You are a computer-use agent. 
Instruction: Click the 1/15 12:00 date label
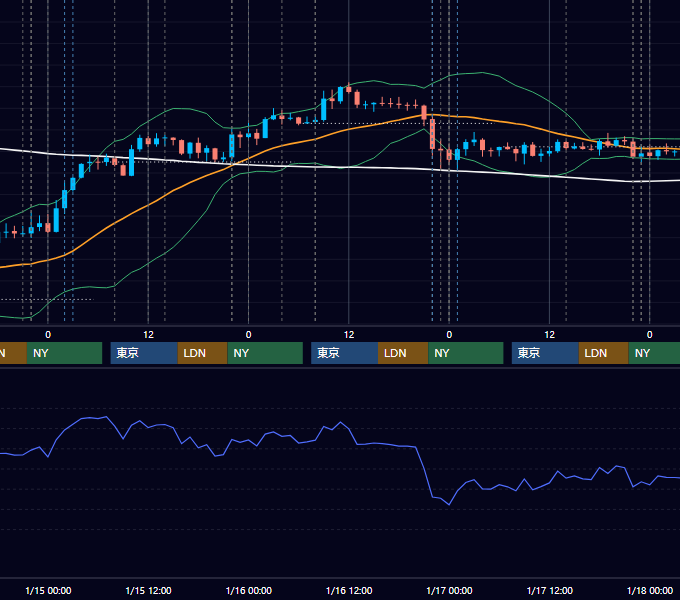pos(148,590)
